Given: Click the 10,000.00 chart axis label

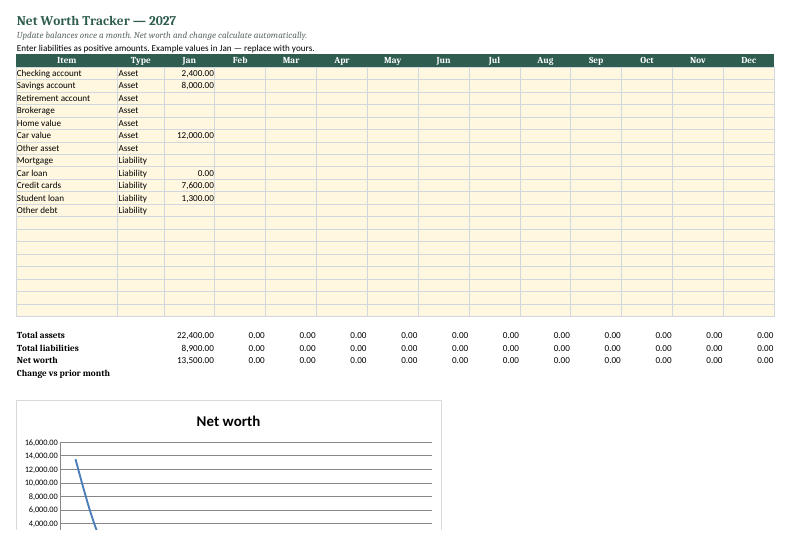Looking at the screenshot, I should click(x=41, y=483).
